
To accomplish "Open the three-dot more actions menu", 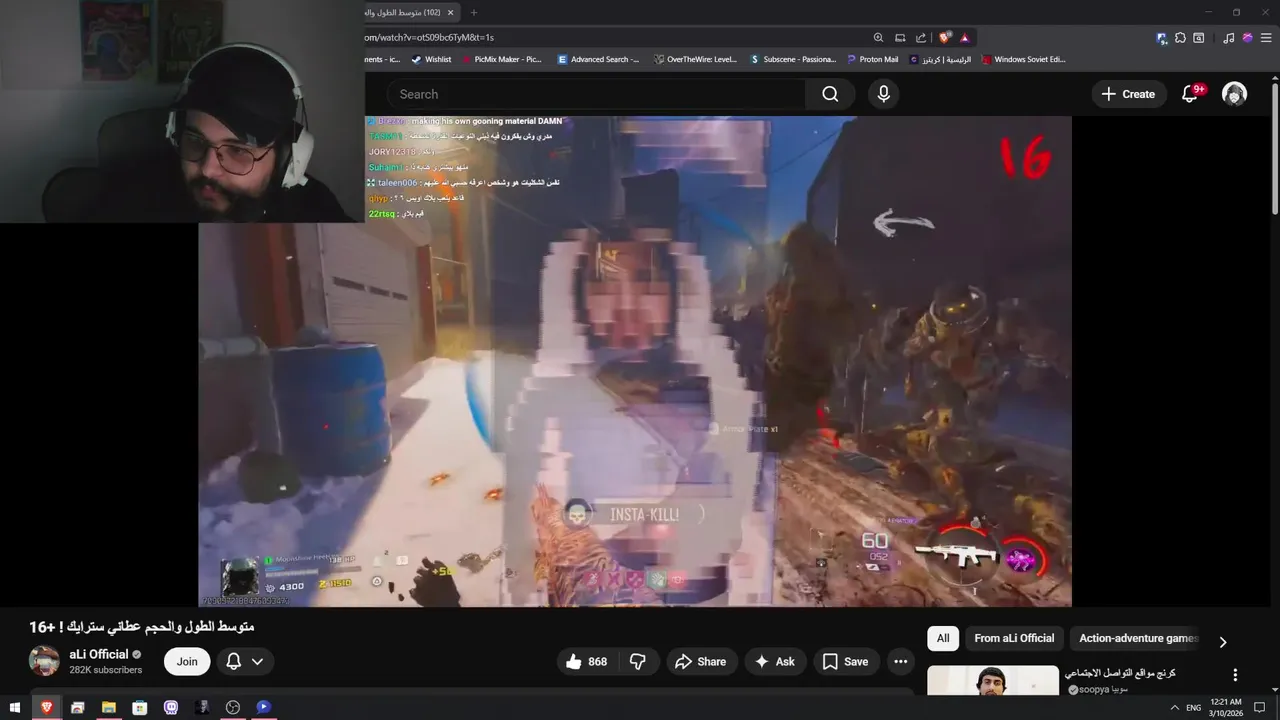I will [x=900, y=661].
